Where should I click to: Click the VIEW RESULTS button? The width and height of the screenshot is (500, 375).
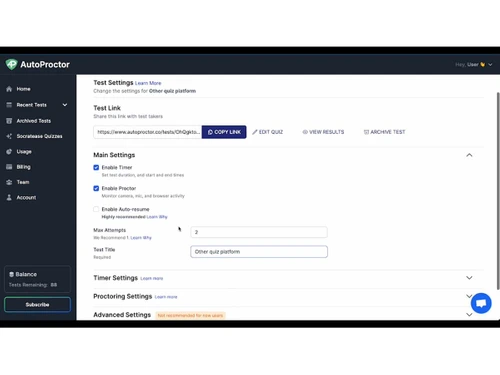pos(323,132)
